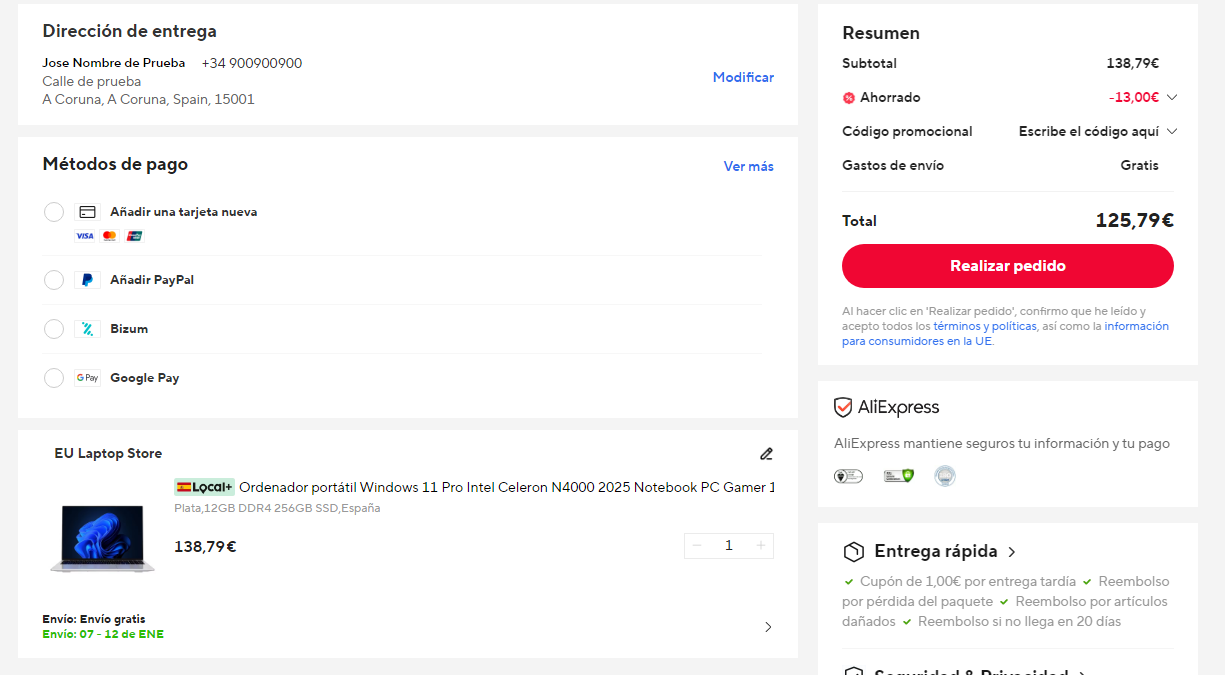
Task: Choose the Google Pay radio option
Action: [54, 378]
